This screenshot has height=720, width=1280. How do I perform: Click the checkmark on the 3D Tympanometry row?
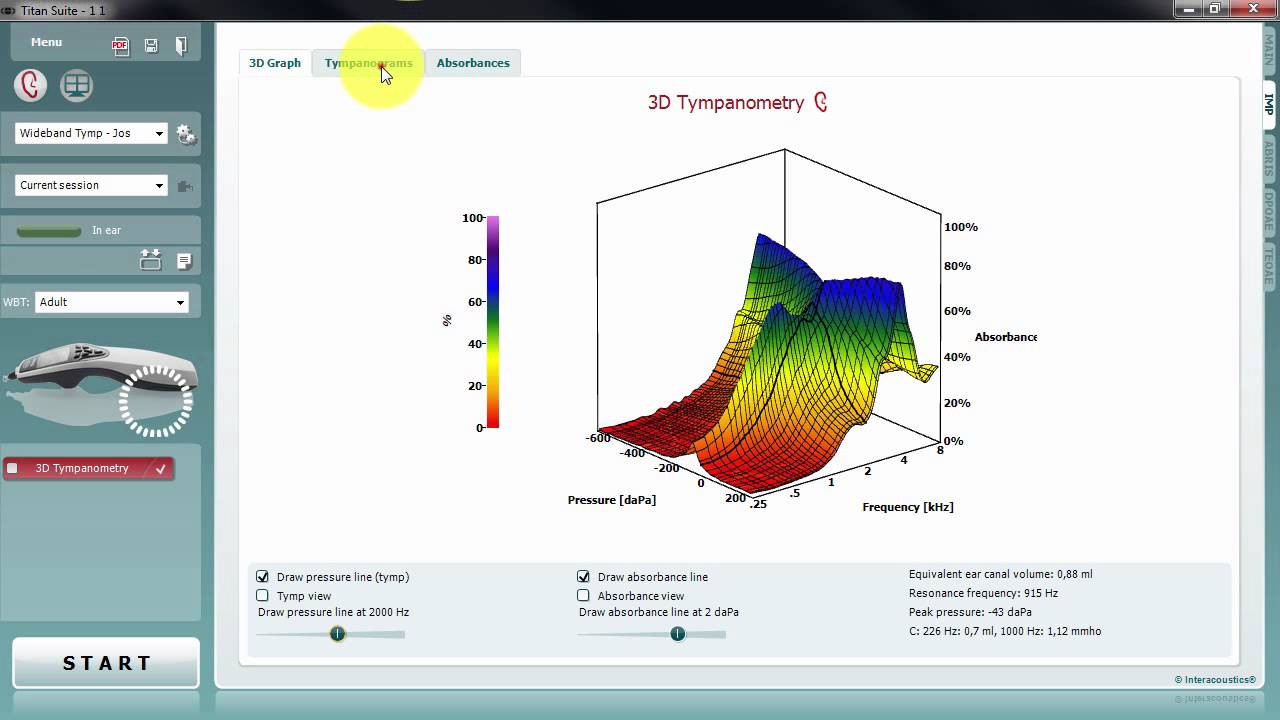click(x=161, y=468)
